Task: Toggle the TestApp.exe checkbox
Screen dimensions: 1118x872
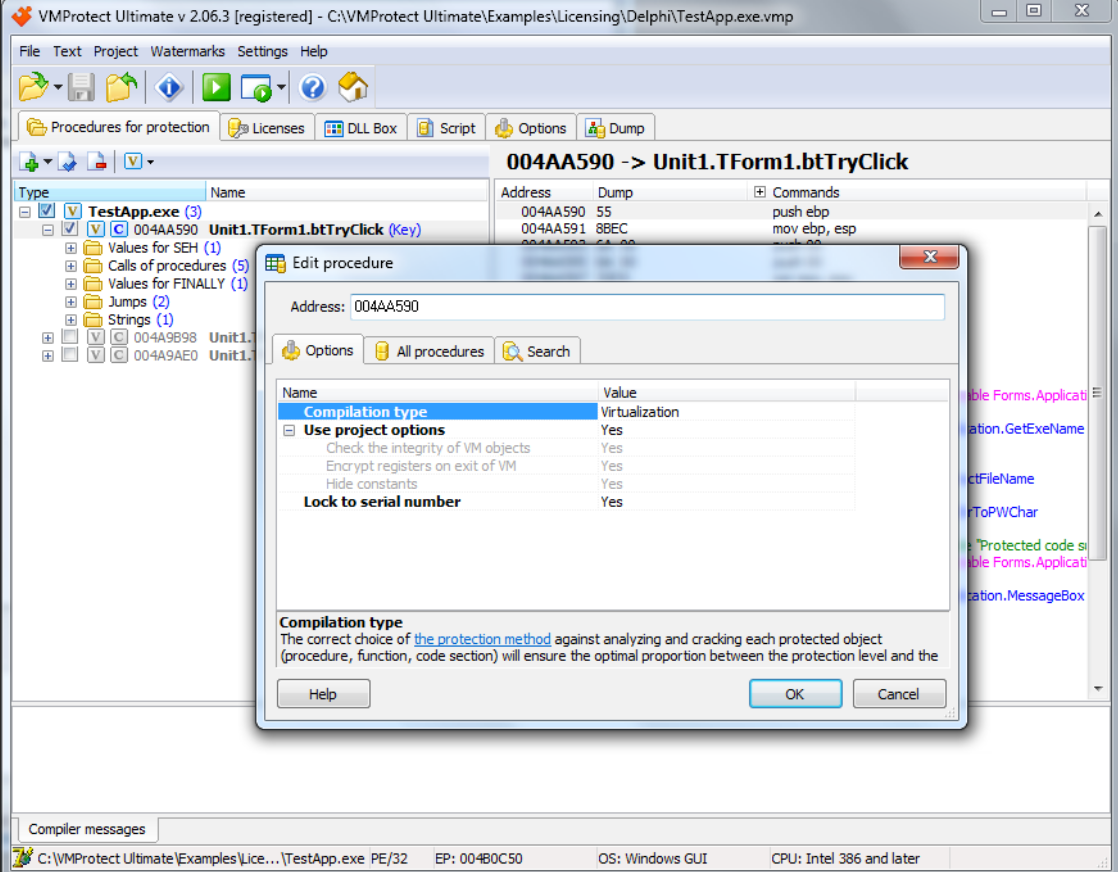Action: (x=47, y=211)
